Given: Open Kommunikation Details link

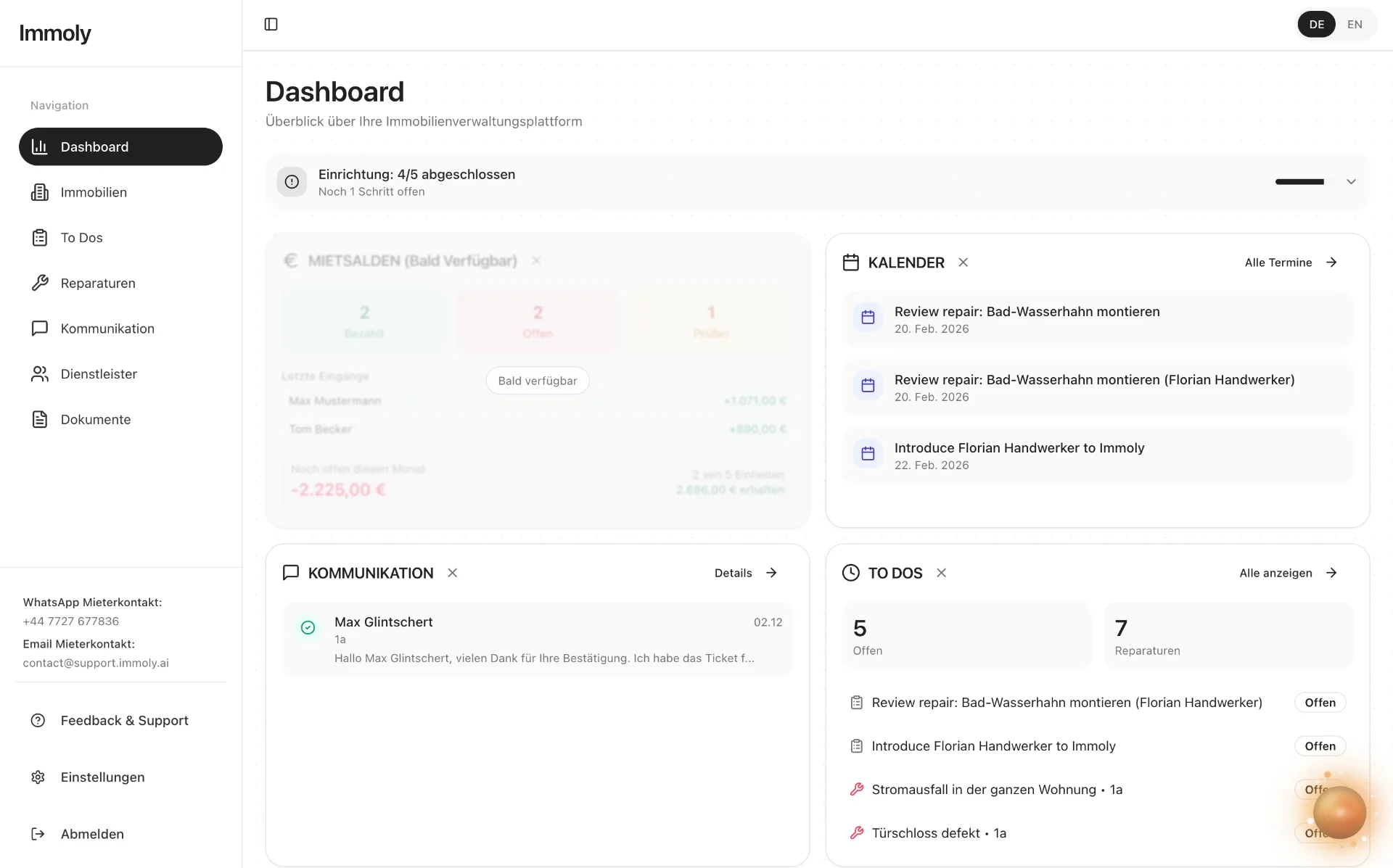Looking at the screenshot, I should [733, 573].
